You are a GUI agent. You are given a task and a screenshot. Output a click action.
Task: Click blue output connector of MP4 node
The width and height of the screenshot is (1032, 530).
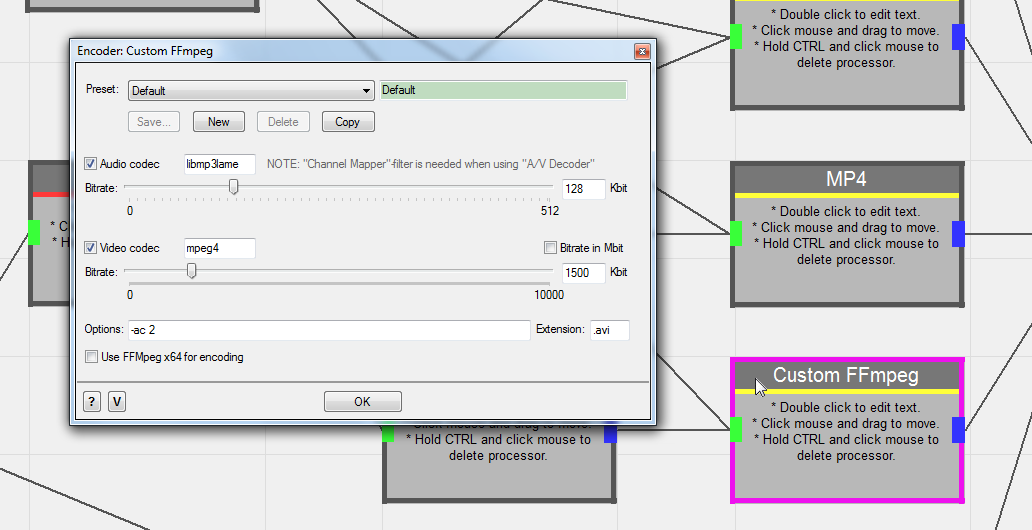pos(958,234)
